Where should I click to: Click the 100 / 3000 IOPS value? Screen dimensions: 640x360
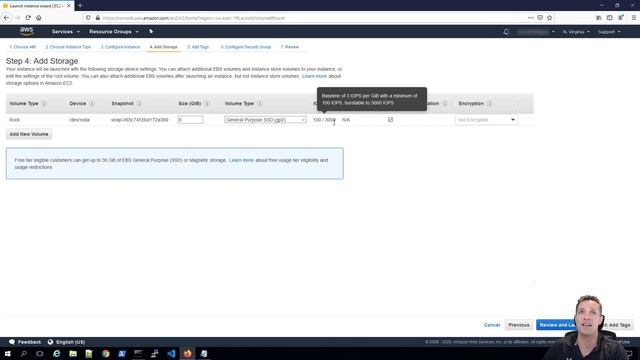(x=324, y=120)
